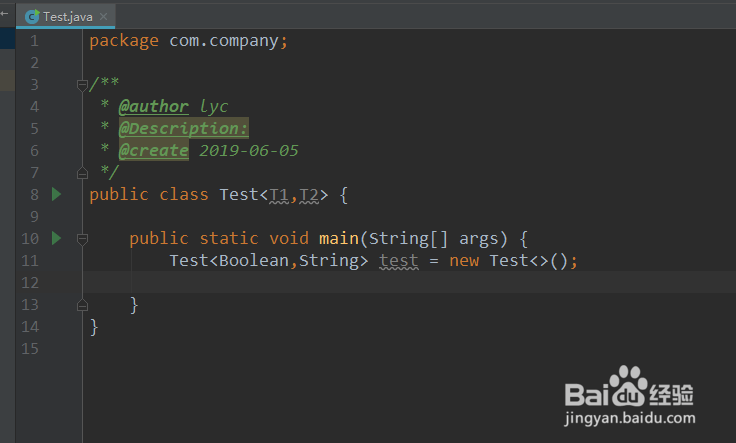Run class Test via gutter arrow on line 8
Viewport: 736px width, 443px height.
tap(56, 194)
